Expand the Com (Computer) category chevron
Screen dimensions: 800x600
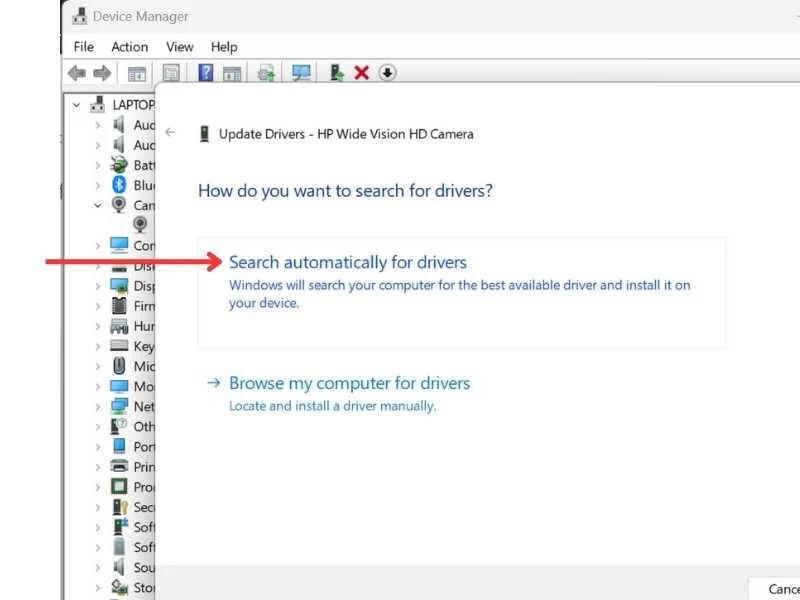coord(97,246)
